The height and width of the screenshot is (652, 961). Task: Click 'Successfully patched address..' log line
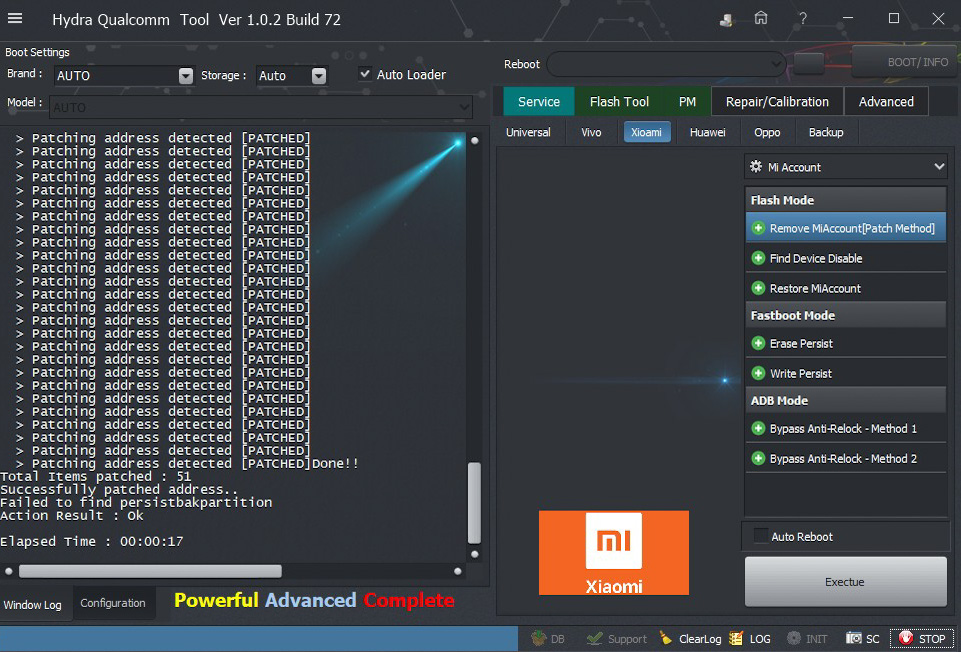(x=119, y=490)
